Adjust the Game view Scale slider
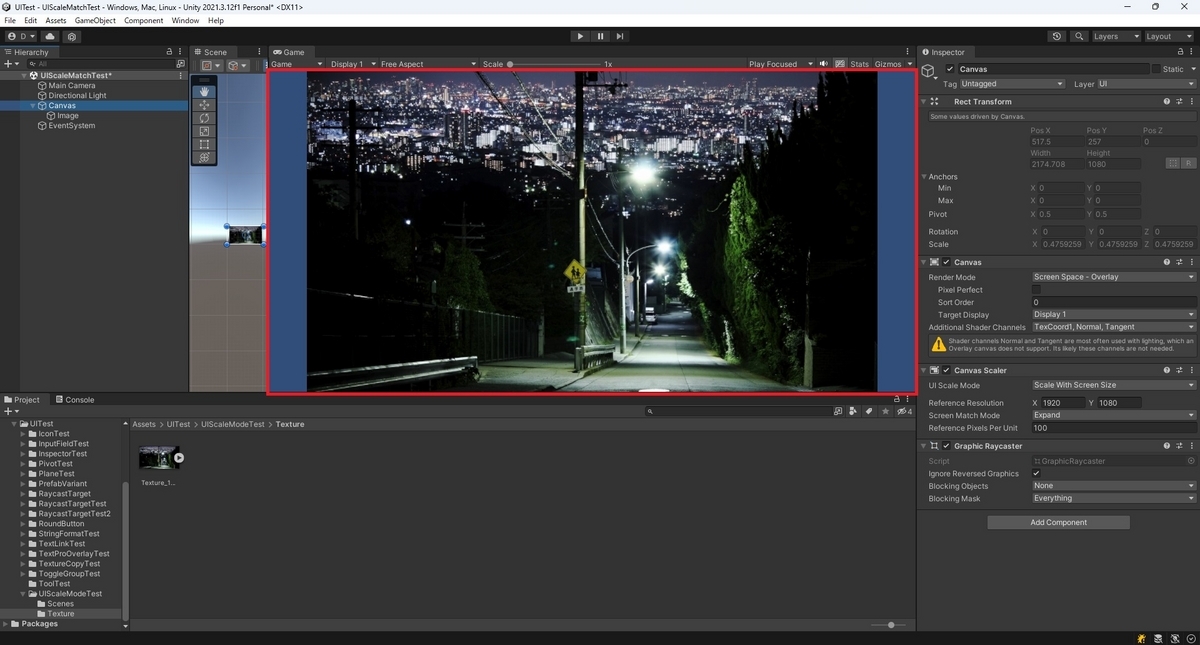This screenshot has width=1200, height=645. (x=554, y=64)
